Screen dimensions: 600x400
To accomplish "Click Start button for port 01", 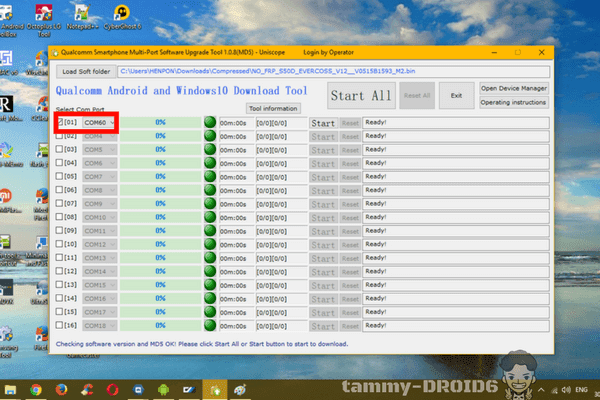I will (323, 123).
